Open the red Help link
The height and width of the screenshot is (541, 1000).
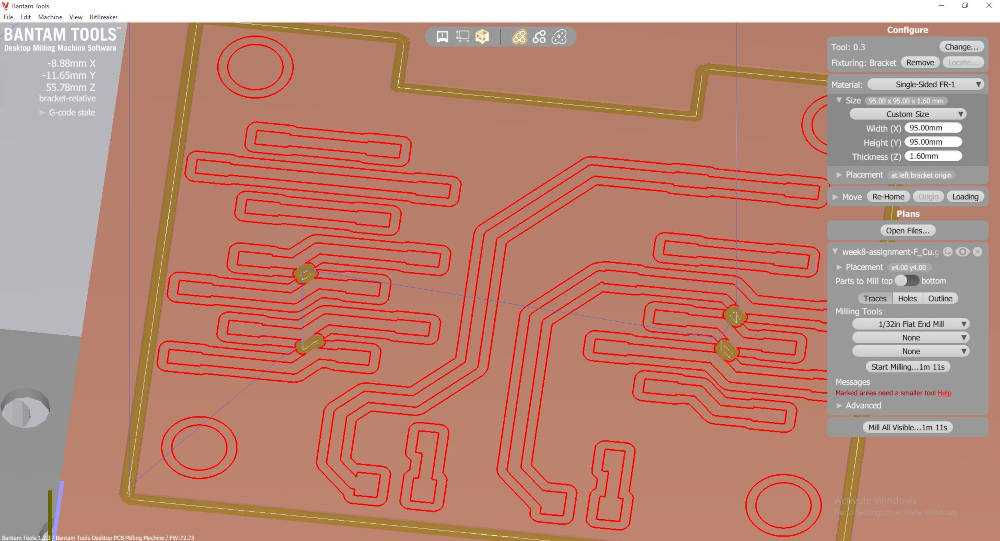[944, 393]
